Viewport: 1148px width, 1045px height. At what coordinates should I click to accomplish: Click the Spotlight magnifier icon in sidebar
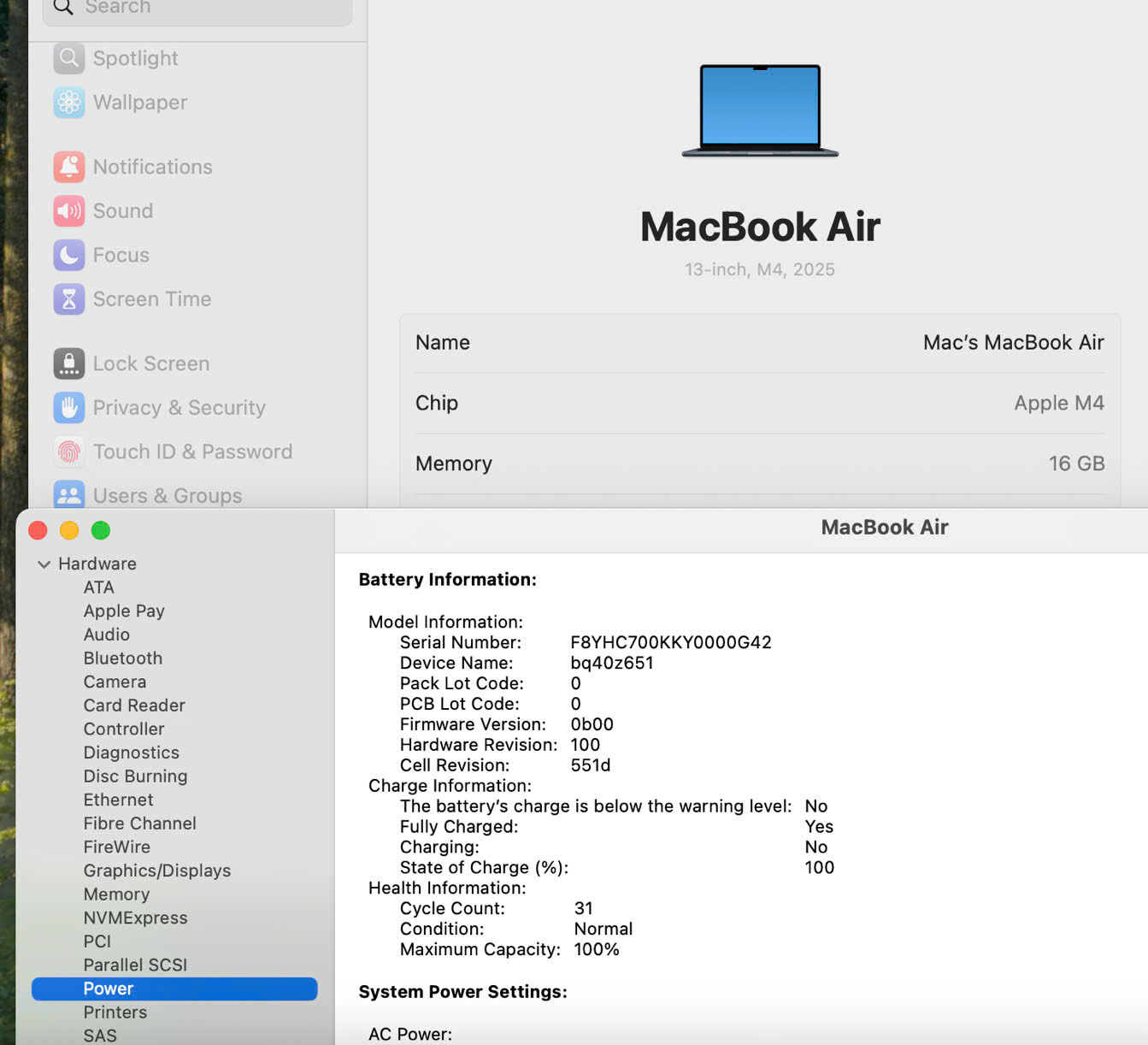(69, 58)
